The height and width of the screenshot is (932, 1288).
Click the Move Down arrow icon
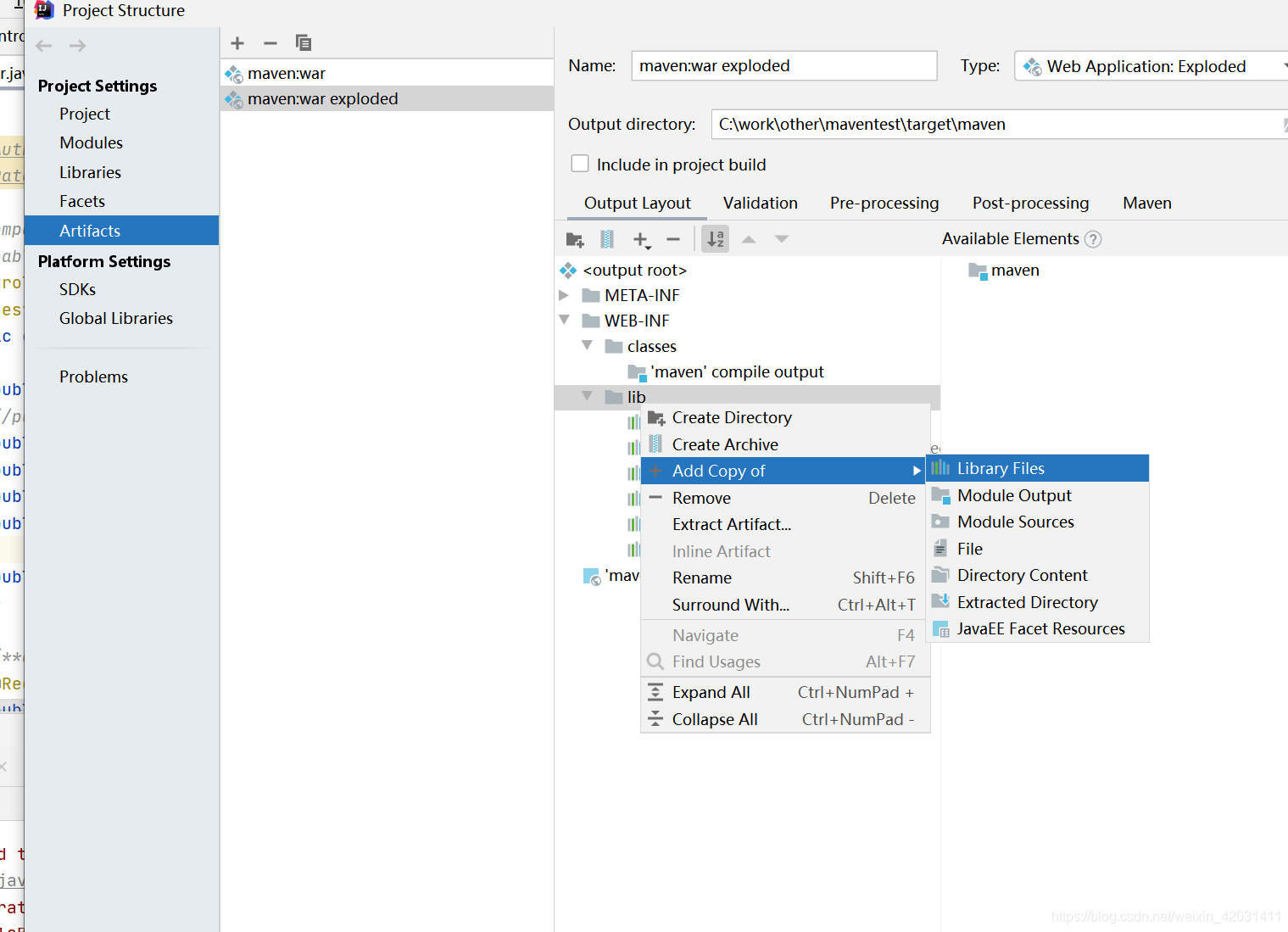tap(782, 239)
